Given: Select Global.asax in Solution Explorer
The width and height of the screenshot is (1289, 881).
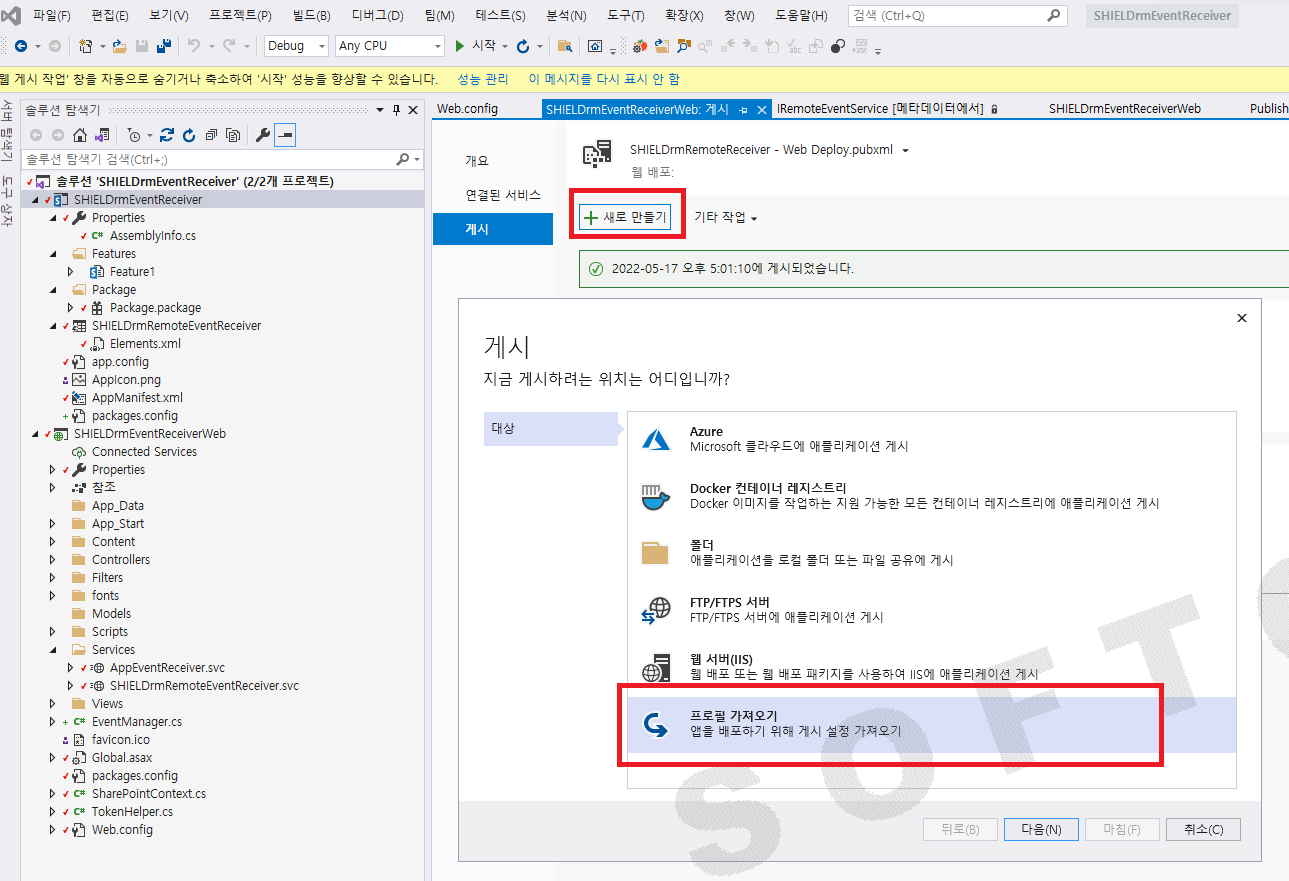Looking at the screenshot, I should (122, 758).
